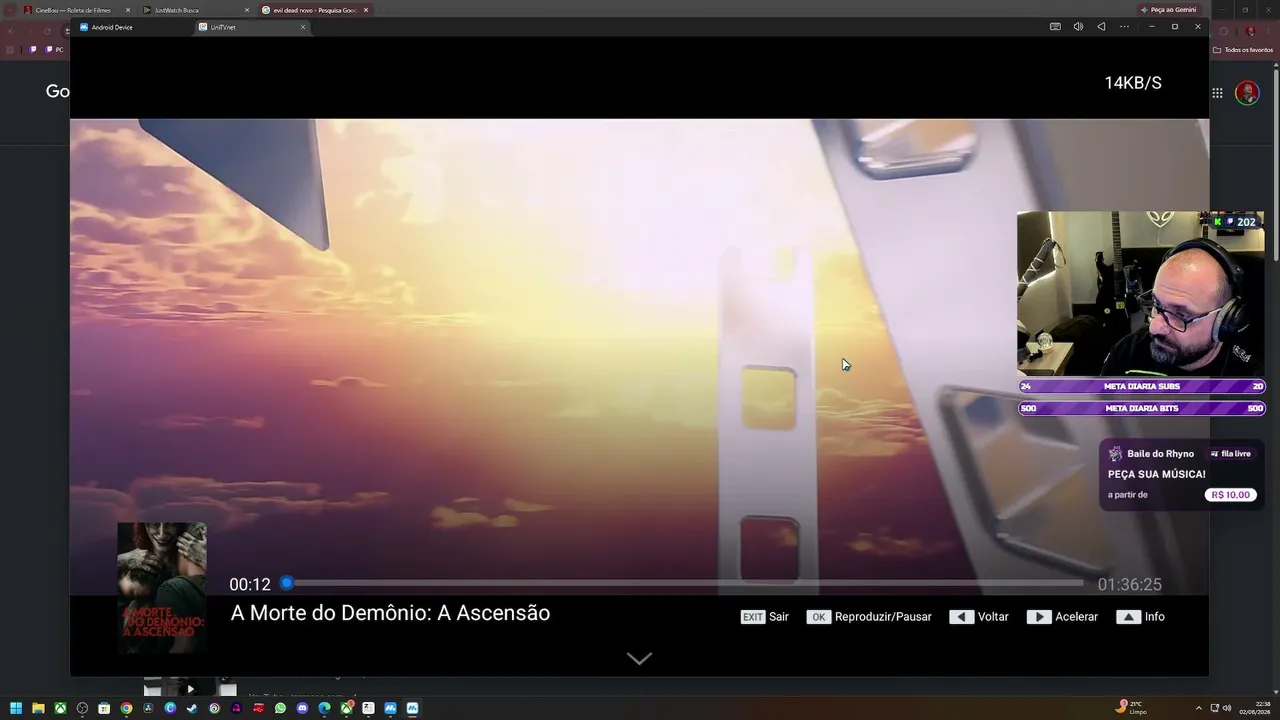Open Microsoft Edge from the taskbar
Viewport: 1280px width, 720px height.
pyautogui.click(x=324, y=708)
